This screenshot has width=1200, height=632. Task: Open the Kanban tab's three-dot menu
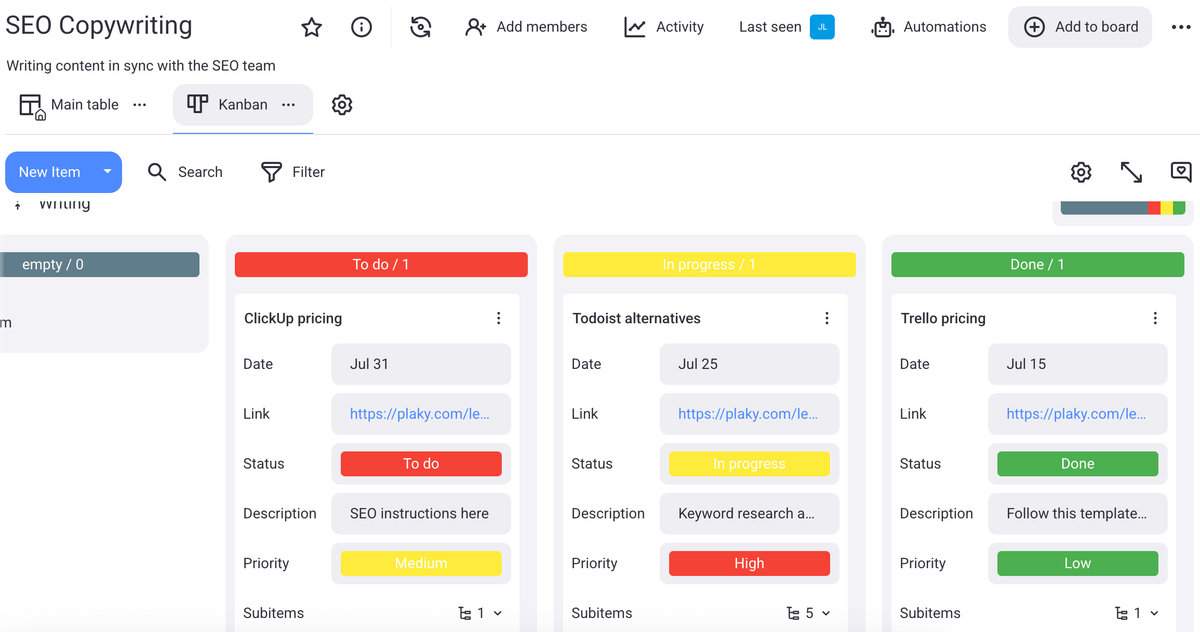[288, 104]
